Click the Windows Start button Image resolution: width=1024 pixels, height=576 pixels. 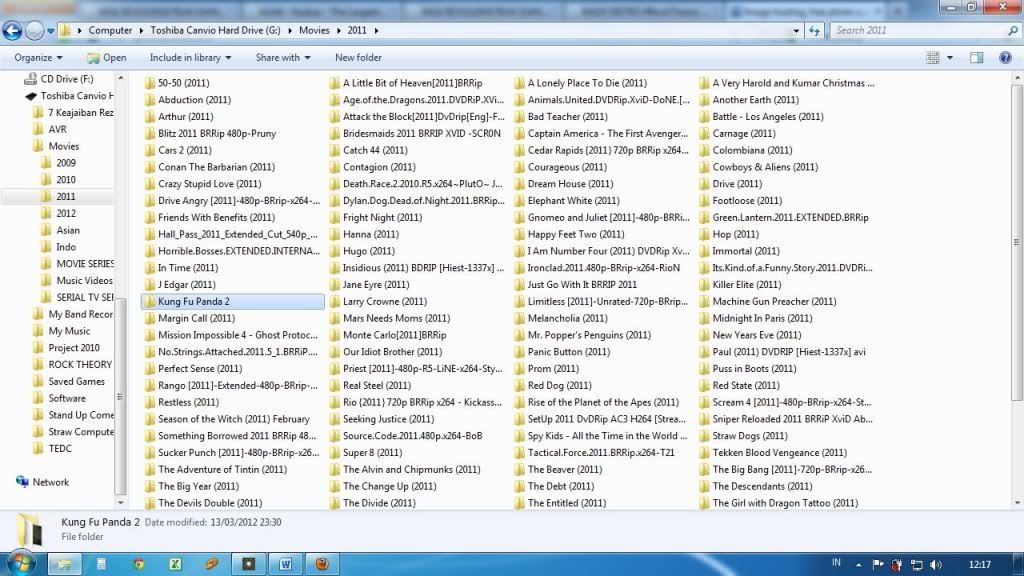point(21,564)
